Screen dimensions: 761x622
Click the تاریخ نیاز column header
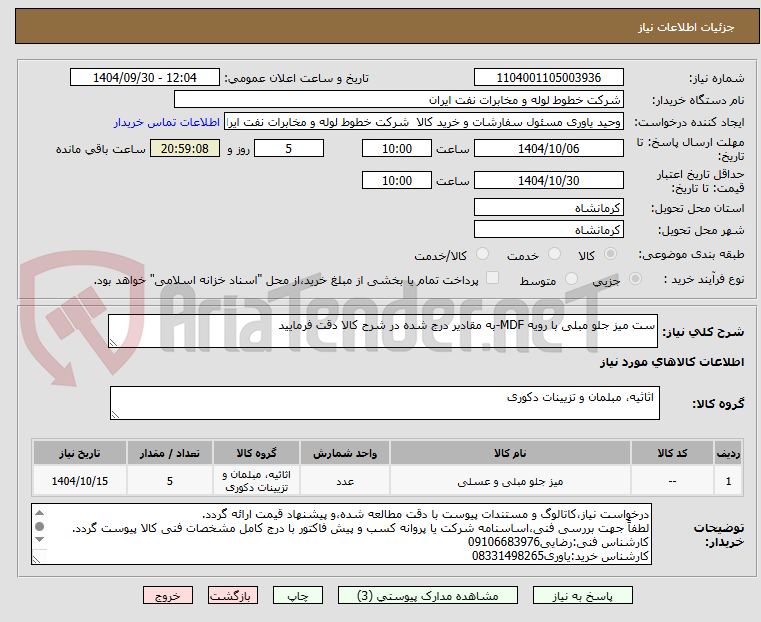pyautogui.click(x=80, y=453)
